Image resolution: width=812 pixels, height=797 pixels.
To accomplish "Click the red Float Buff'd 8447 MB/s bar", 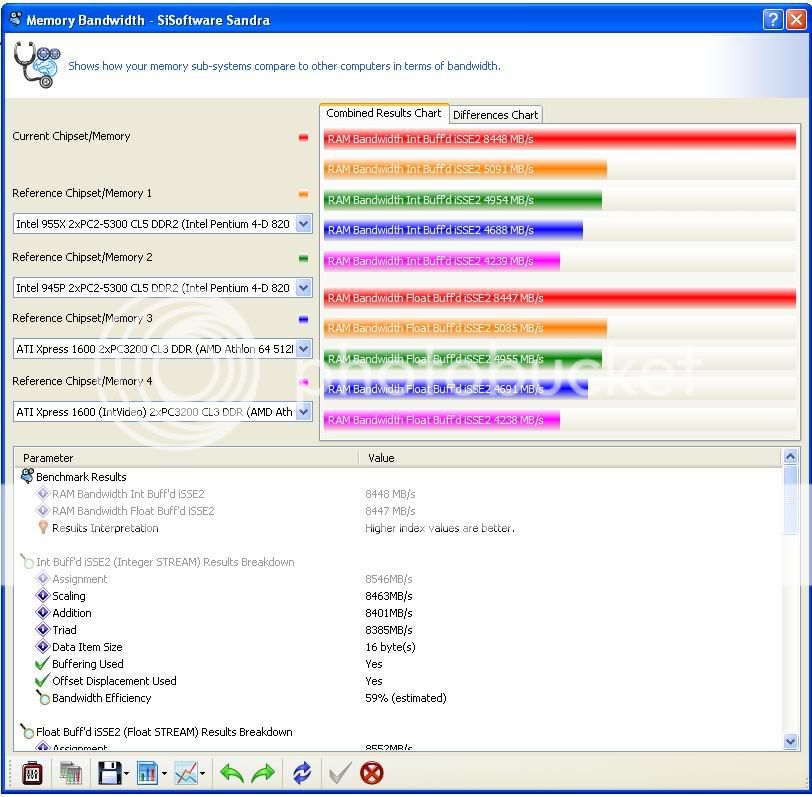I will [x=560, y=298].
